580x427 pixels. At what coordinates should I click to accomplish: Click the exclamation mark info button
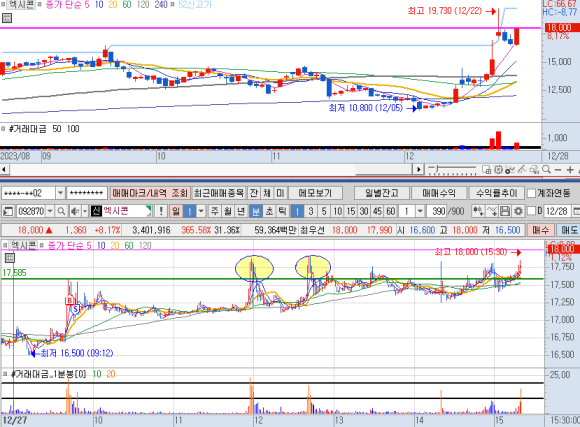[161, 211]
